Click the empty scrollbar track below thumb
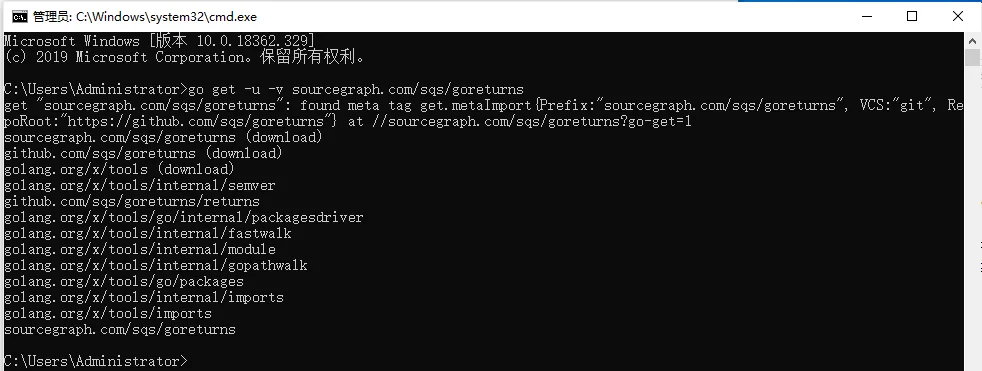982x371 pixels. (972, 219)
